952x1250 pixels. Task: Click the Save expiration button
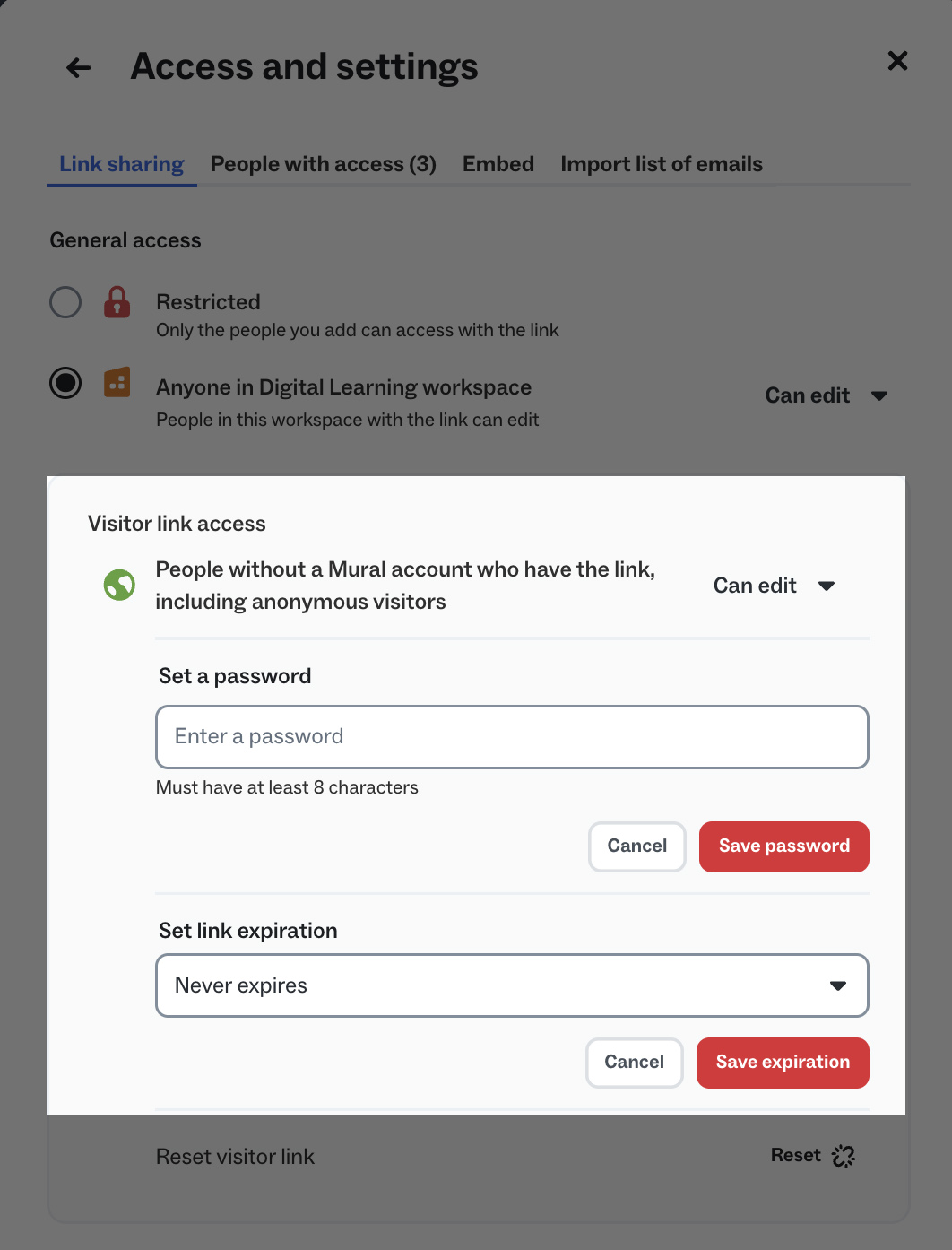coord(783,1063)
